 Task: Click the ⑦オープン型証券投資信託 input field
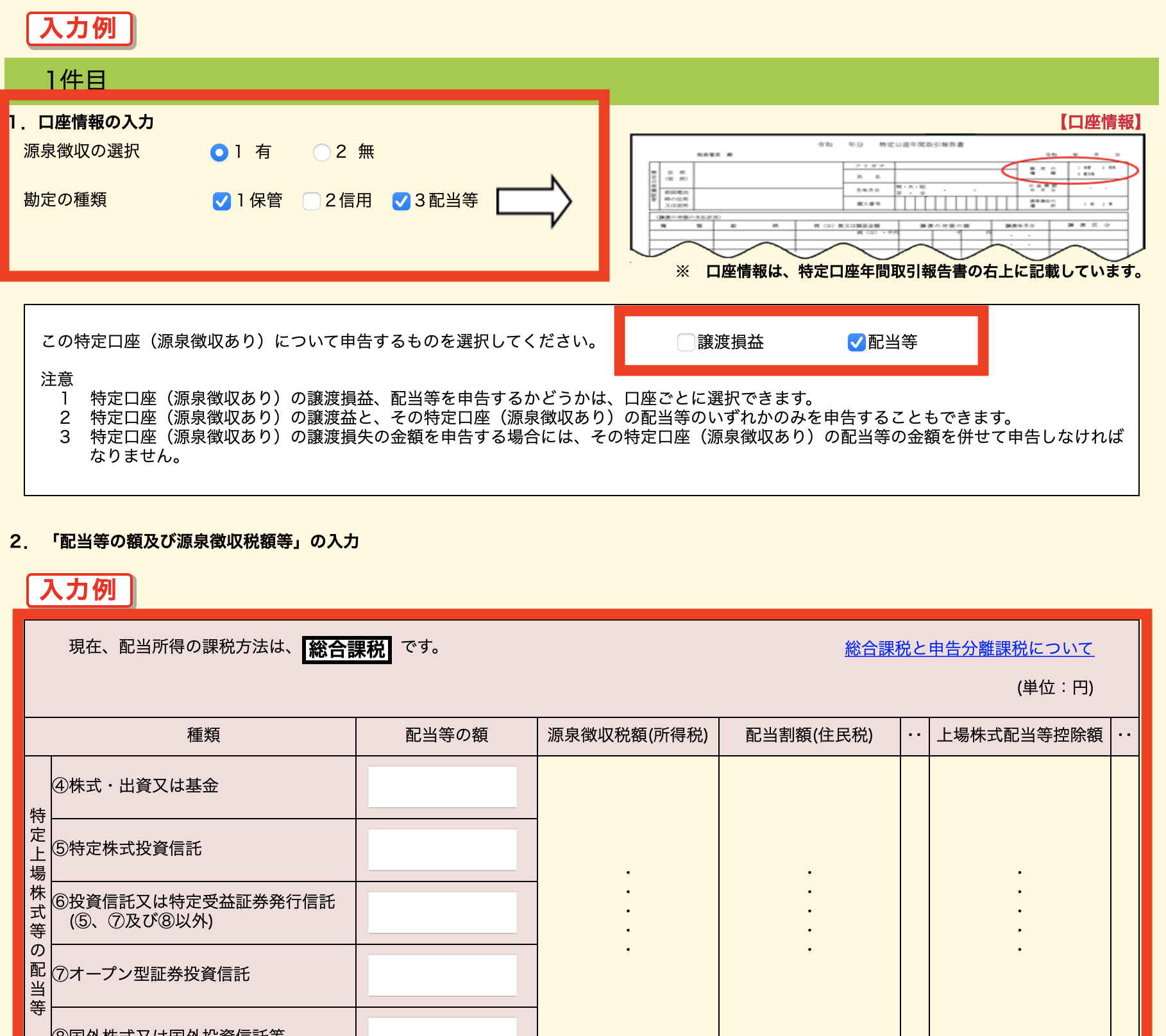(441, 974)
